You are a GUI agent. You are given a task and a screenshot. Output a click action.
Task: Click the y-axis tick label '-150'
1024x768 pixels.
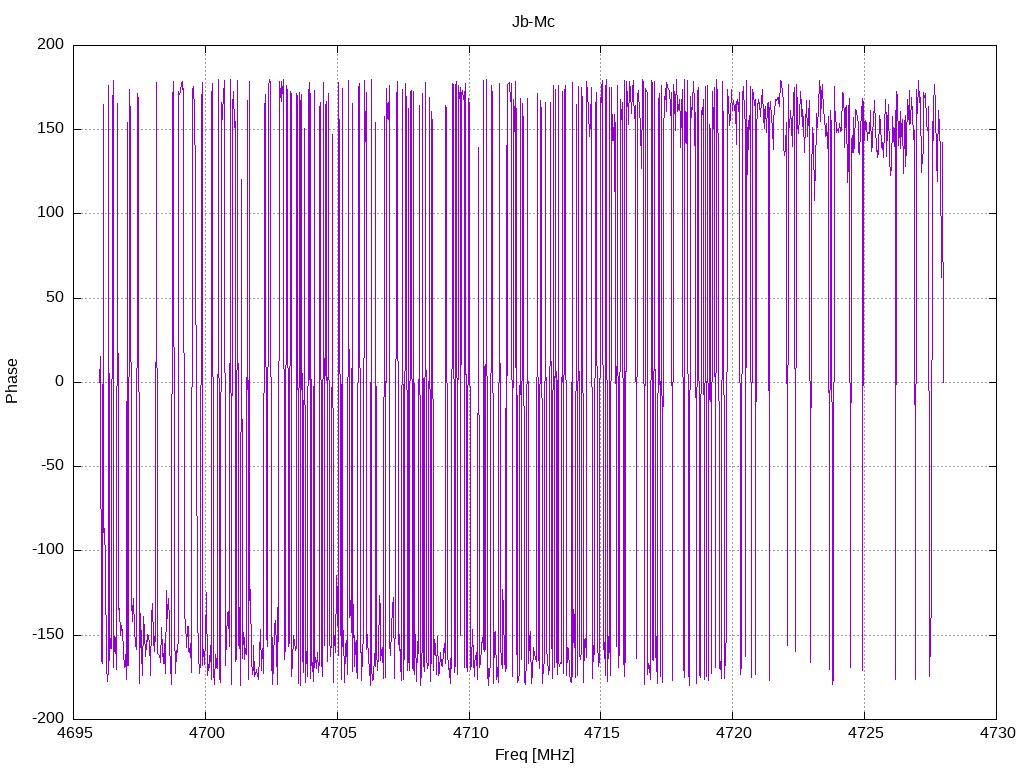(x=48, y=634)
